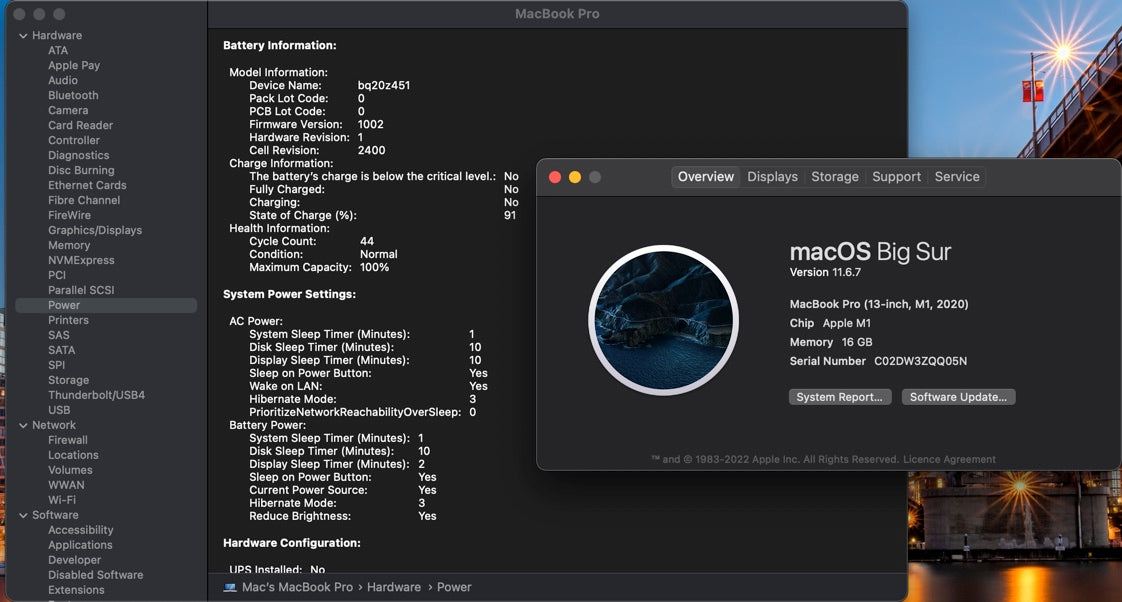This screenshot has width=1122, height=602.
Task: Collapse the Software section
Action: [x=22, y=514]
